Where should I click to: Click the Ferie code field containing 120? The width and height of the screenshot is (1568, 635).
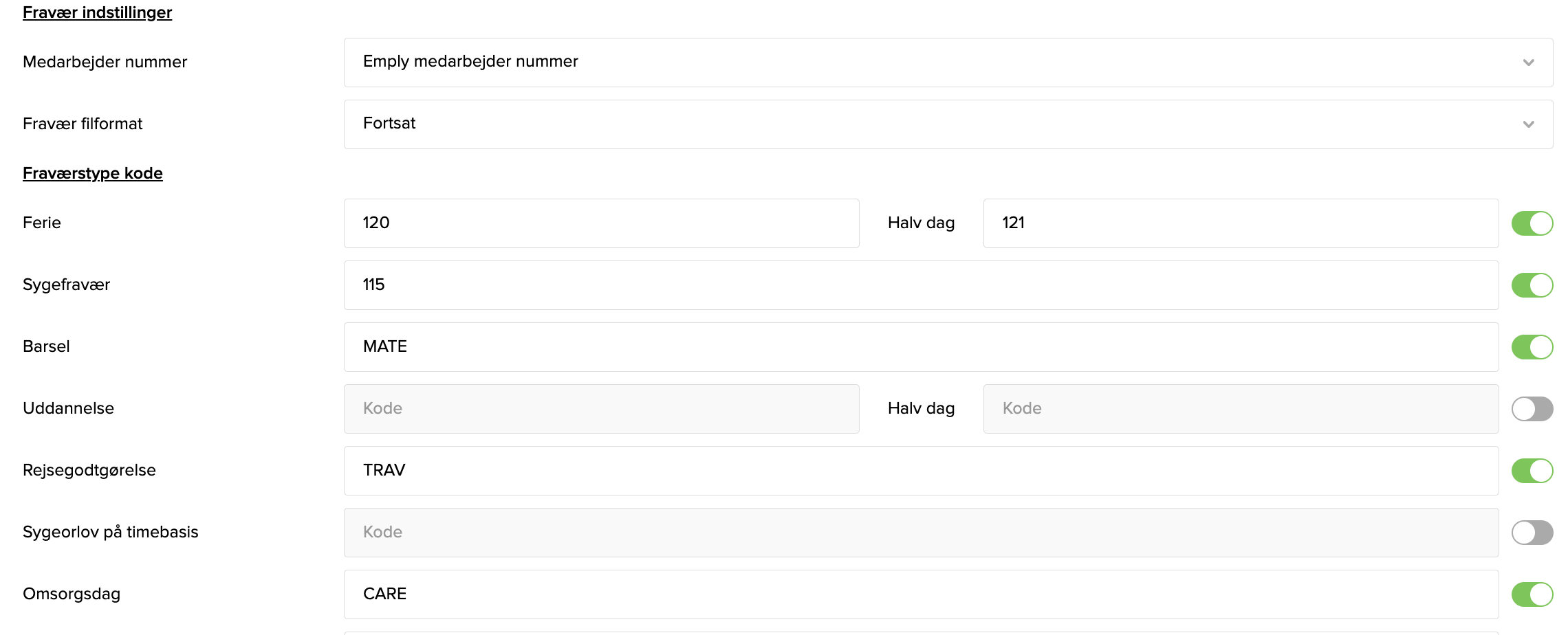(601, 223)
